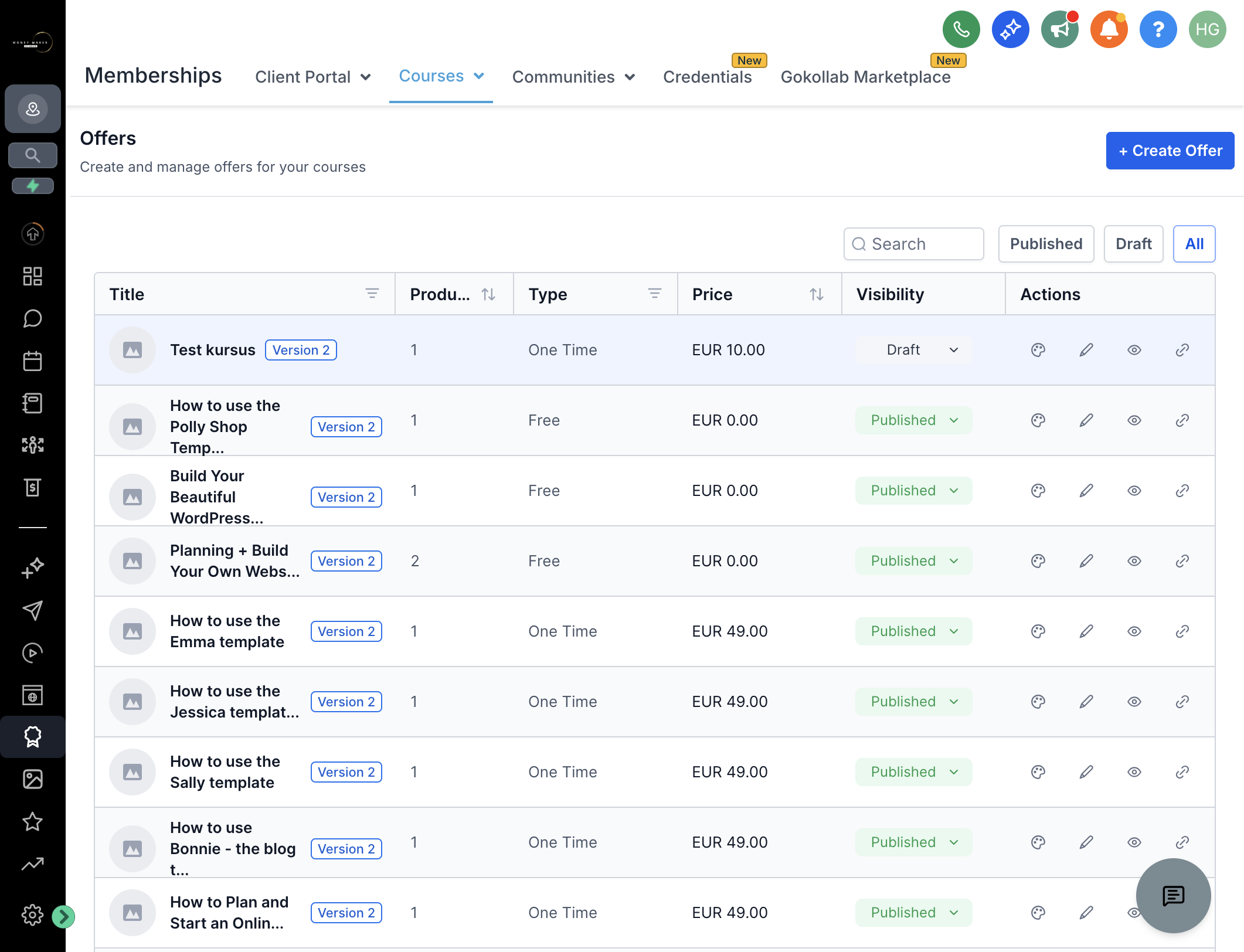Viewport: 1244px width, 952px height.
Task: Expand the Client Portal menu
Action: [x=313, y=77]
